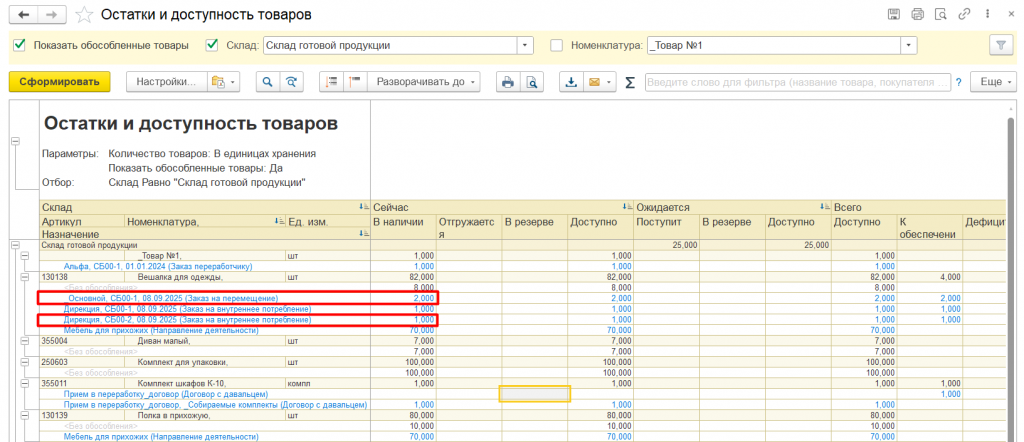Open the Еще menu dropdown

(993, 82)
